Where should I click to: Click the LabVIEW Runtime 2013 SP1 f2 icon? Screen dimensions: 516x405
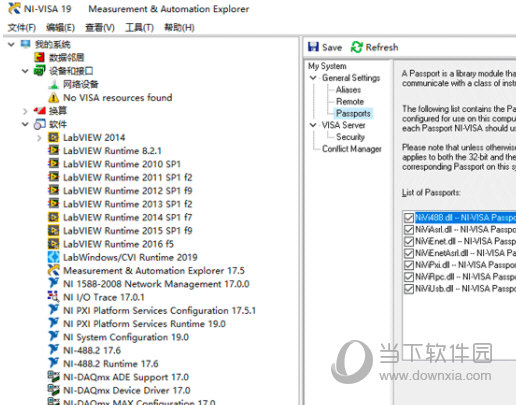[x=53, y=204]
